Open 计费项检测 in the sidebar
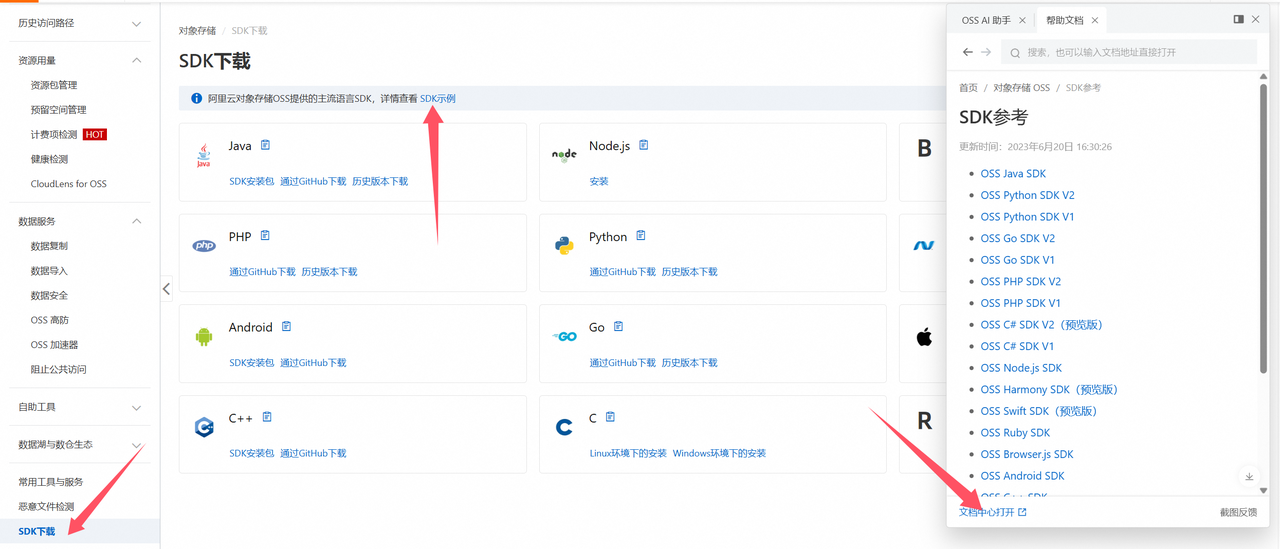Image resolution: width=1280 pixels, height=549 pixels. coord(54,134)
